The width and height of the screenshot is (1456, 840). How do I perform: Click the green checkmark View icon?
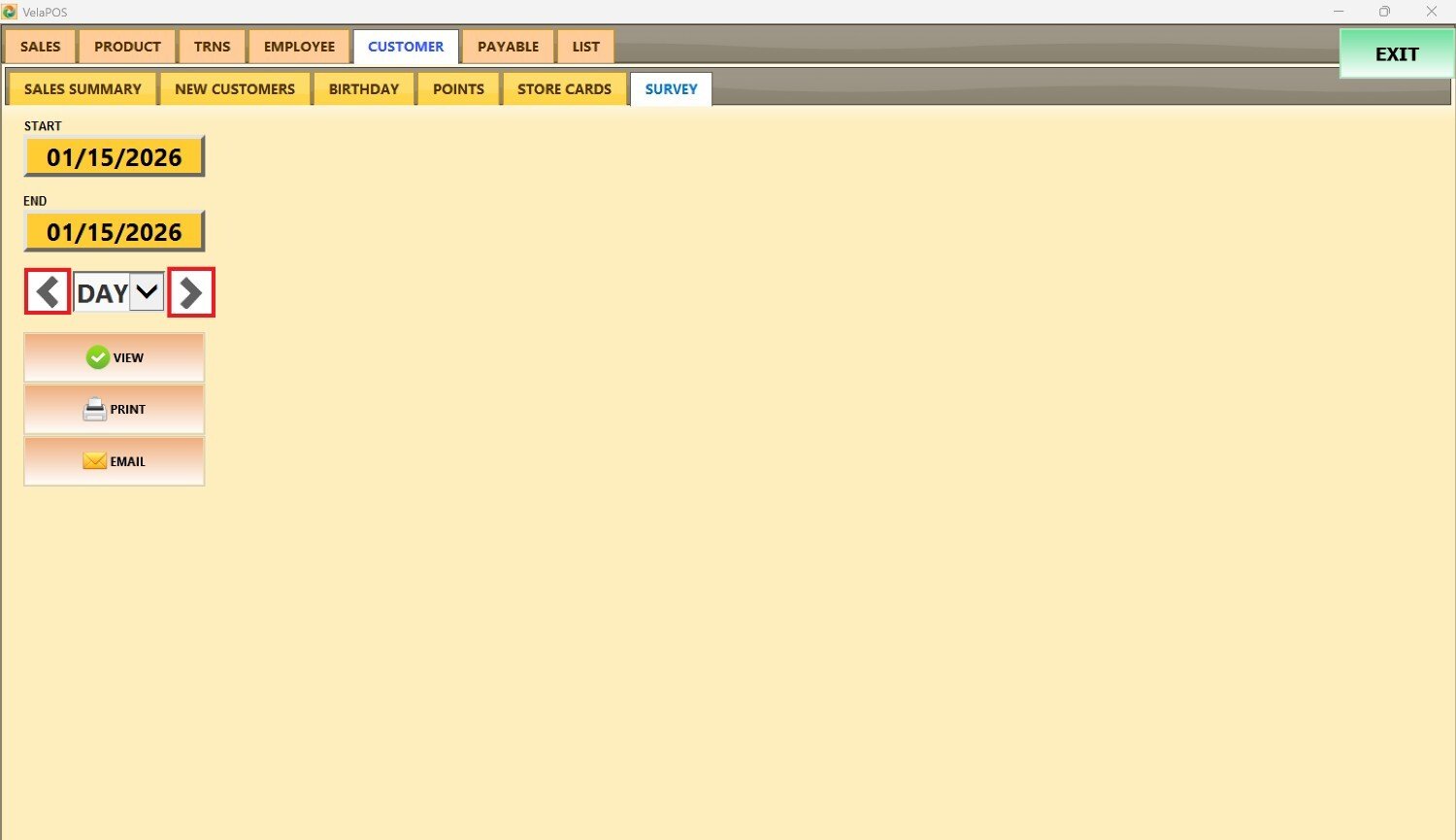click(98, 357)
